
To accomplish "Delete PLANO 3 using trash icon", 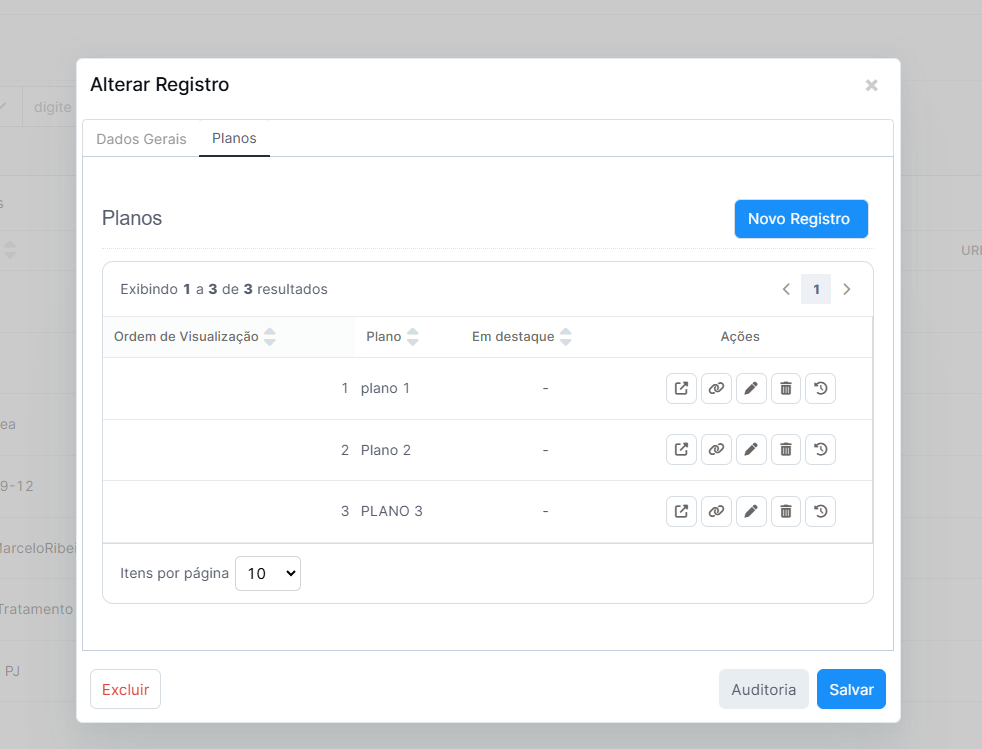I will (x=786, y=511).
